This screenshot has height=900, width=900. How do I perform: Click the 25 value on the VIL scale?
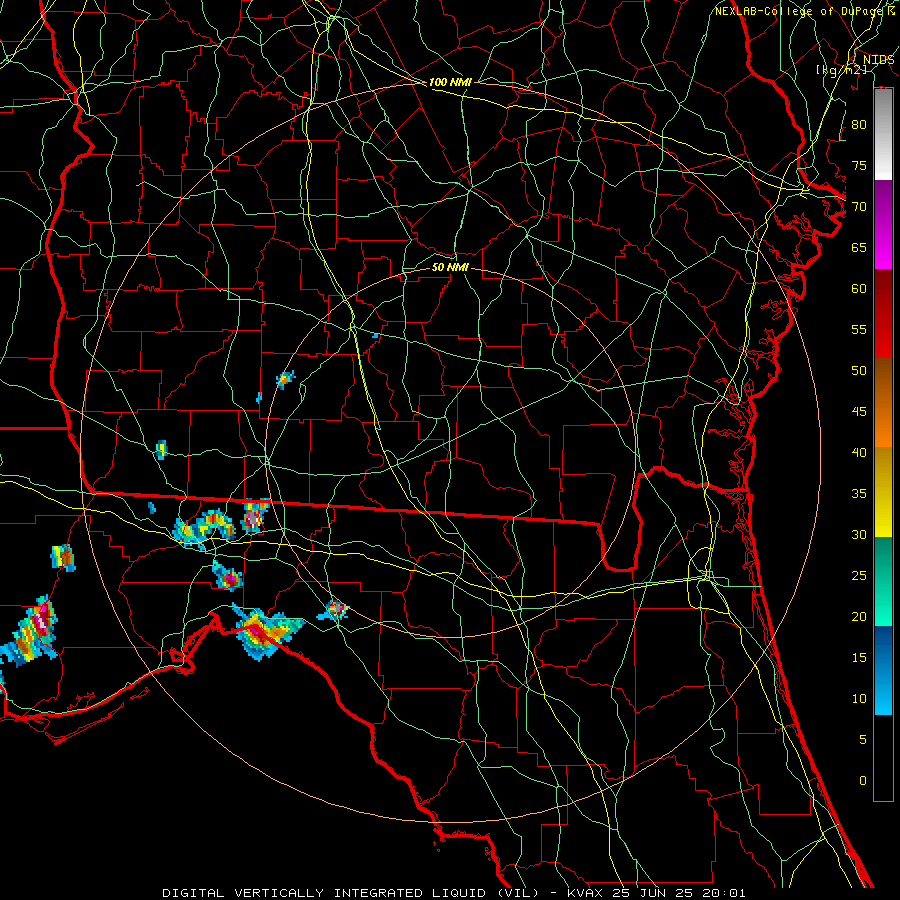click(859, 575)
